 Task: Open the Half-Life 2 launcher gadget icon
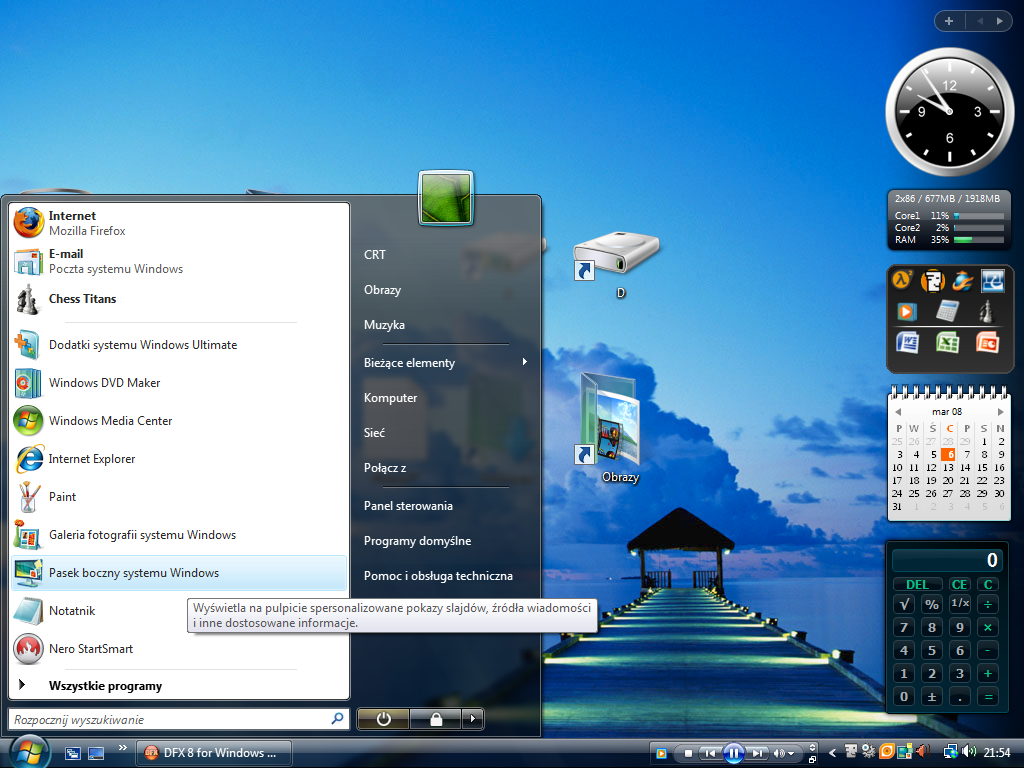tap(904, 281)
